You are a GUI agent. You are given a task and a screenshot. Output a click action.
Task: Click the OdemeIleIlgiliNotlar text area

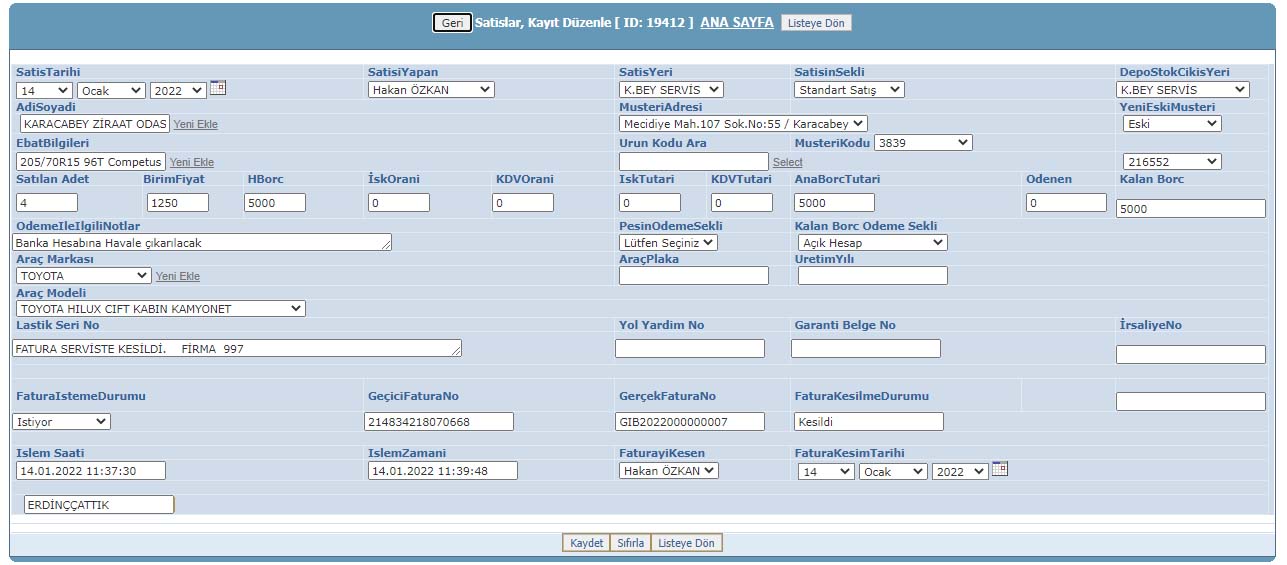pyautogui.click(x=201, y=243)
